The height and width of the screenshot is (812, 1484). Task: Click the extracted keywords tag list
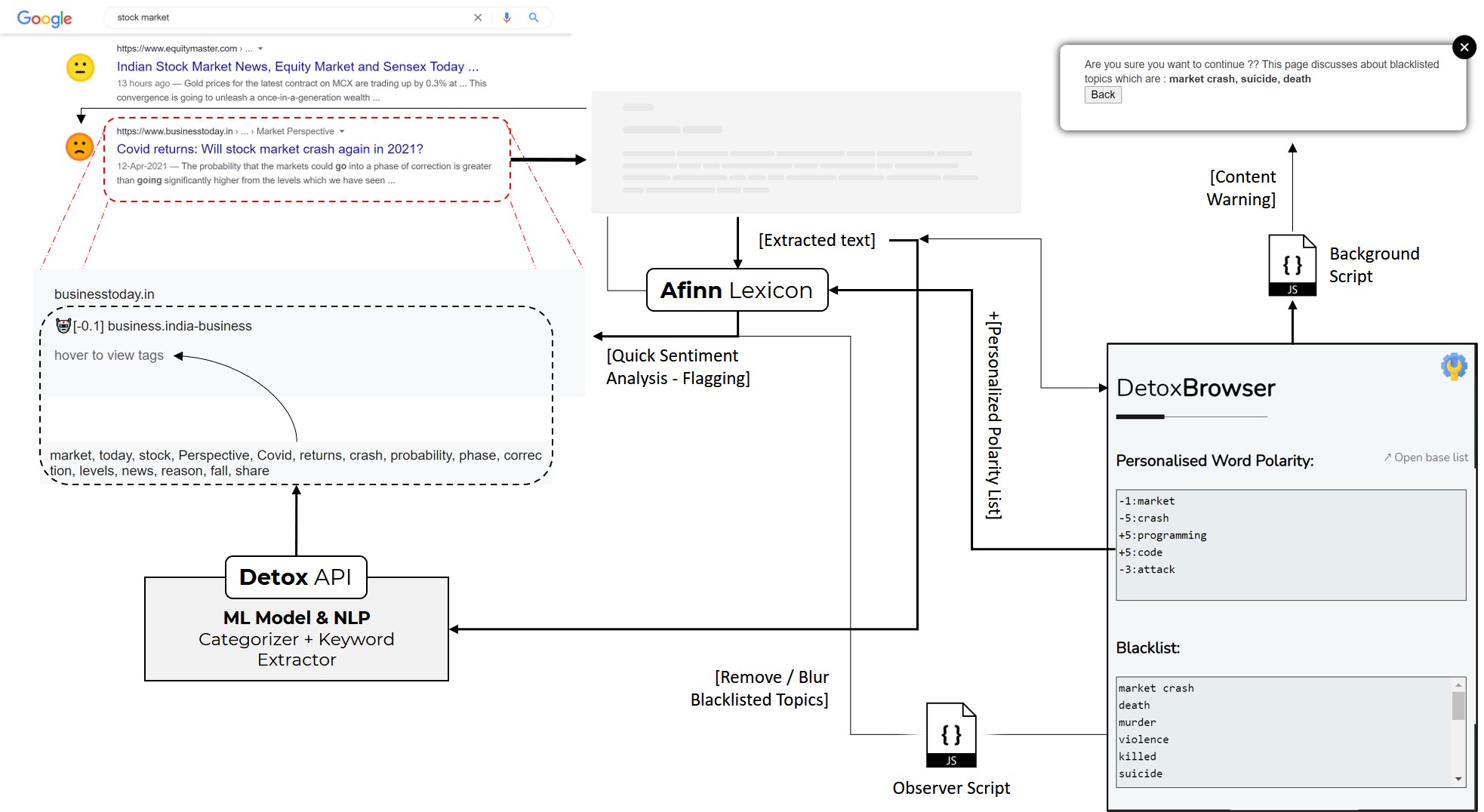click(x=296, y=463)
